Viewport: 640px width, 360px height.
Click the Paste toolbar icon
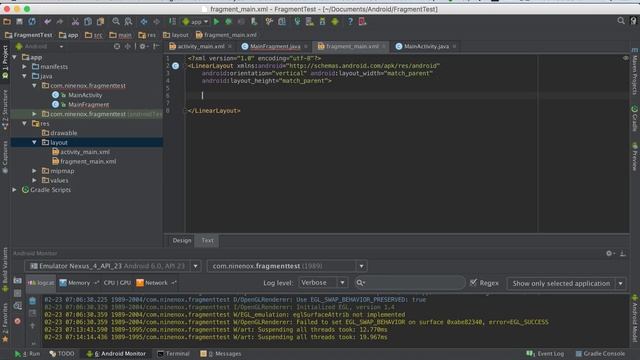point(100,21)
